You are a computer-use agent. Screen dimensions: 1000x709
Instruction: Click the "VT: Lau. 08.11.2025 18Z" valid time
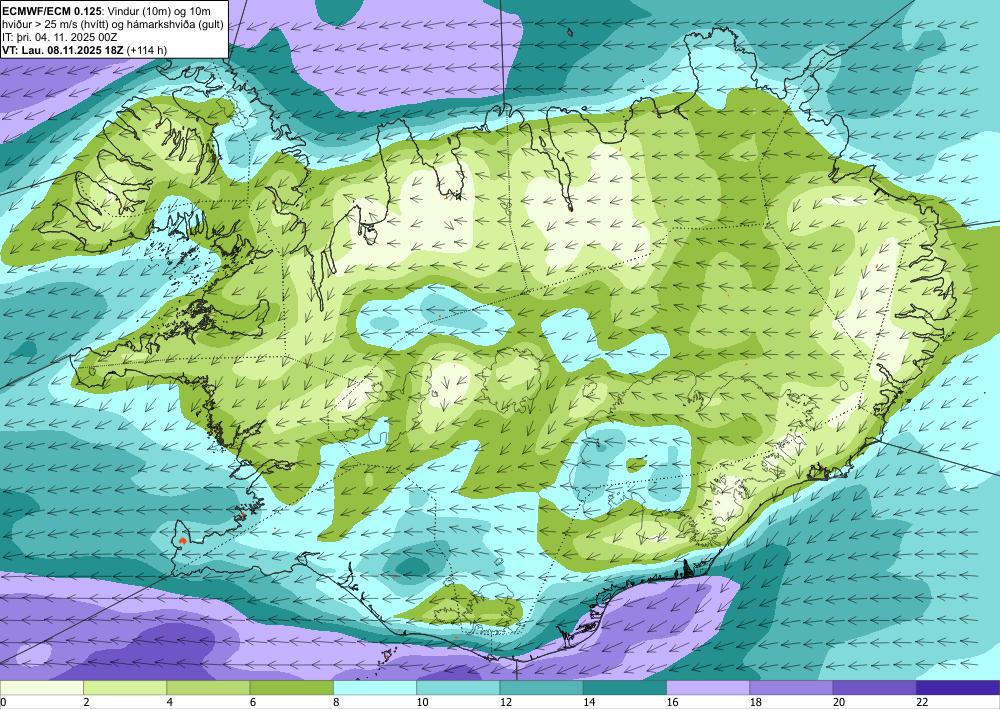coord(63,49)
